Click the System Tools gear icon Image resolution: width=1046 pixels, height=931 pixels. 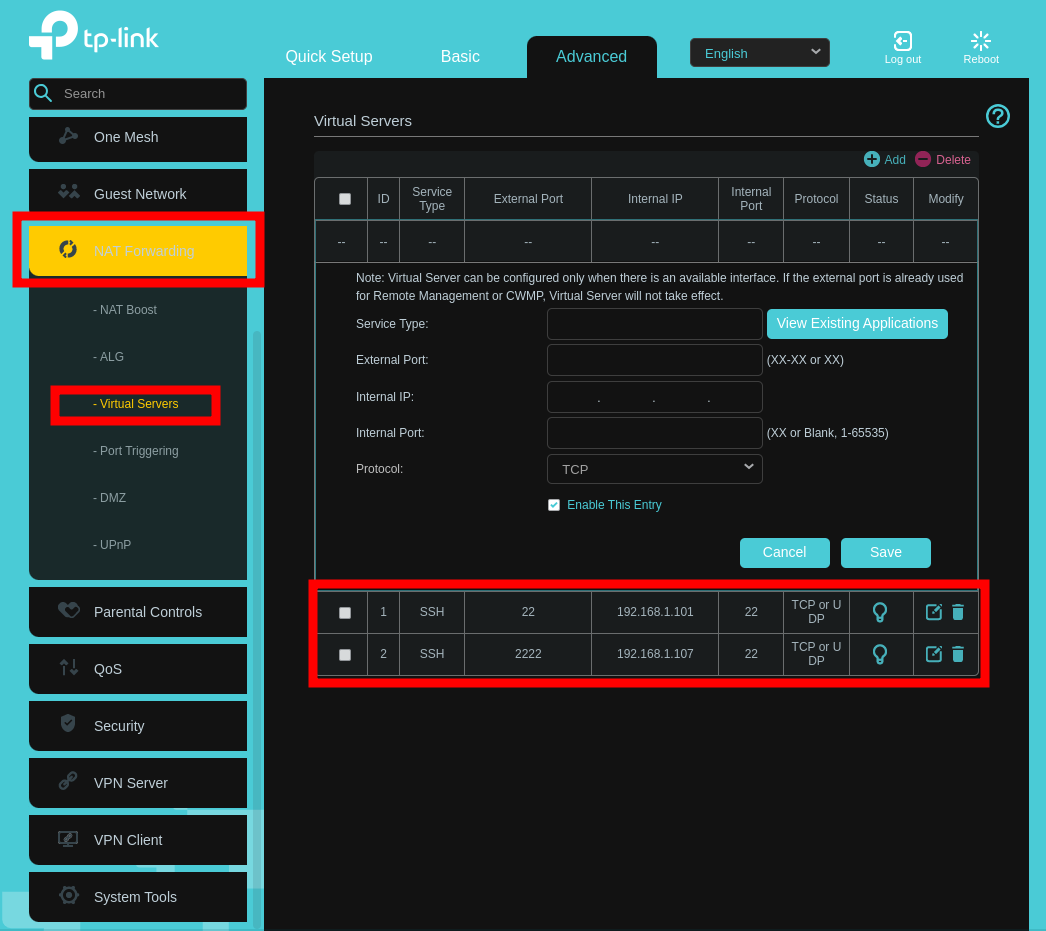pos(69,895)
